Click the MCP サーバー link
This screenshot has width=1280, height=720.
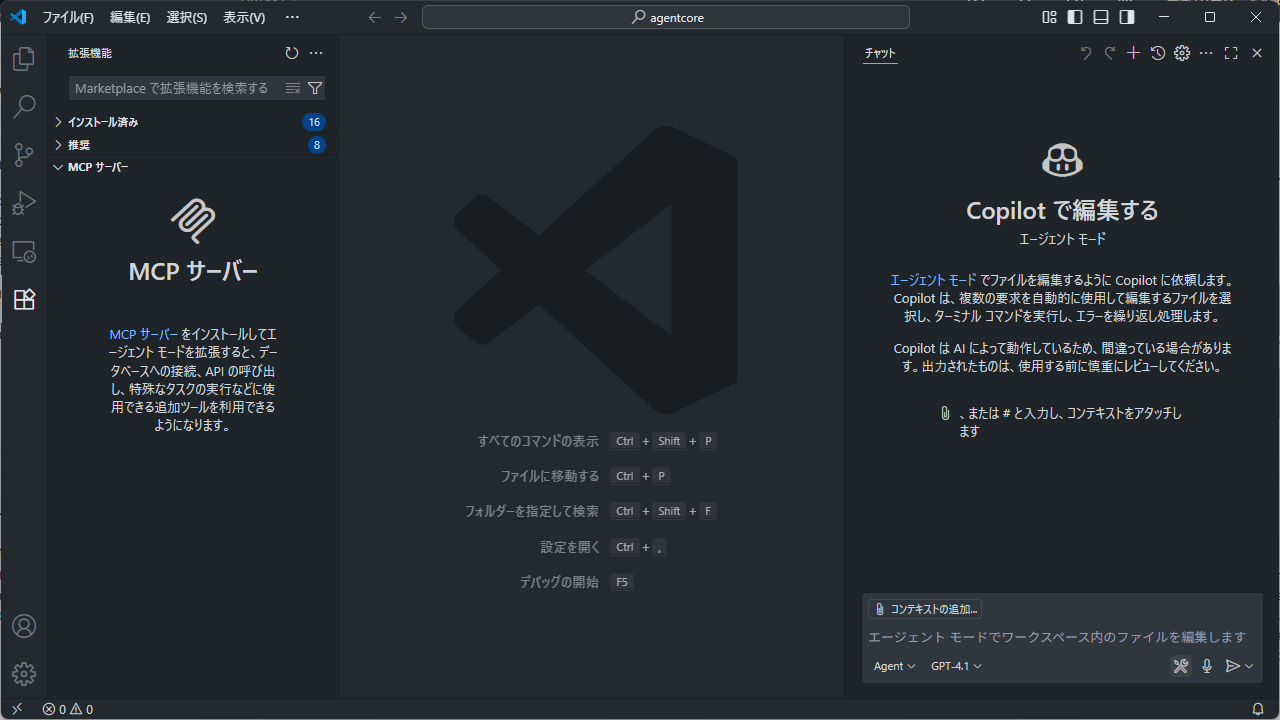pyautogui.click(x=143, y=334)
